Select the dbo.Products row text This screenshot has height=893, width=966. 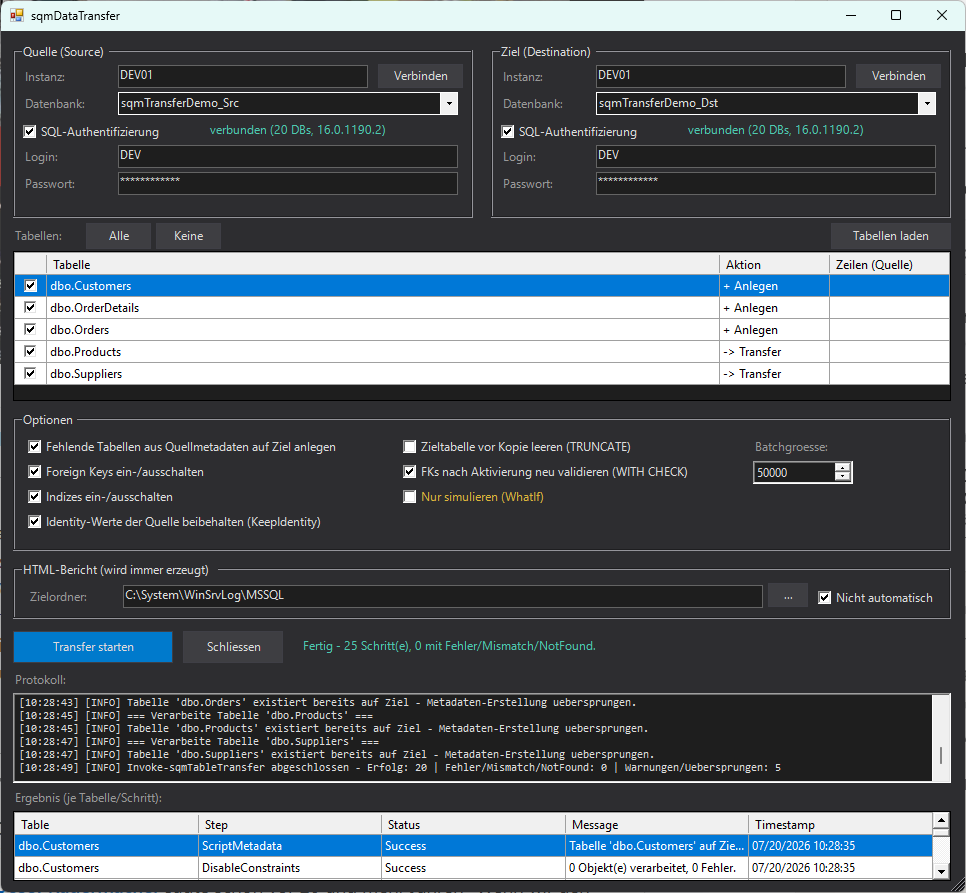(x=86, y=352)
